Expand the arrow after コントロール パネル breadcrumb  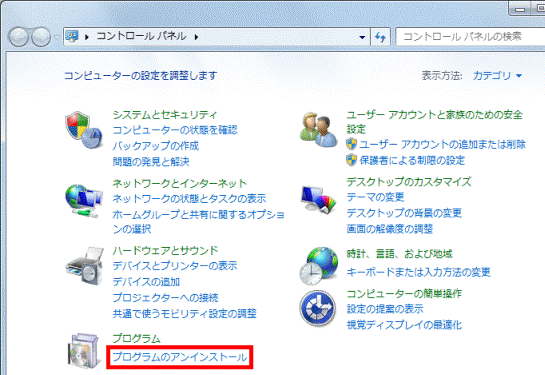(x=196, y=37)
